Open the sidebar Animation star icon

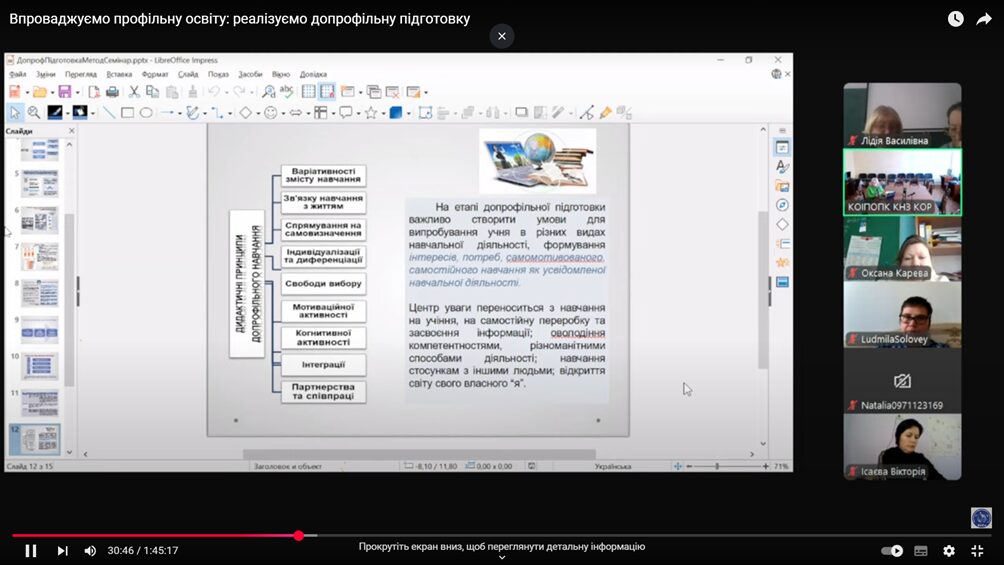pyautogui.click(x=782, y=263)
